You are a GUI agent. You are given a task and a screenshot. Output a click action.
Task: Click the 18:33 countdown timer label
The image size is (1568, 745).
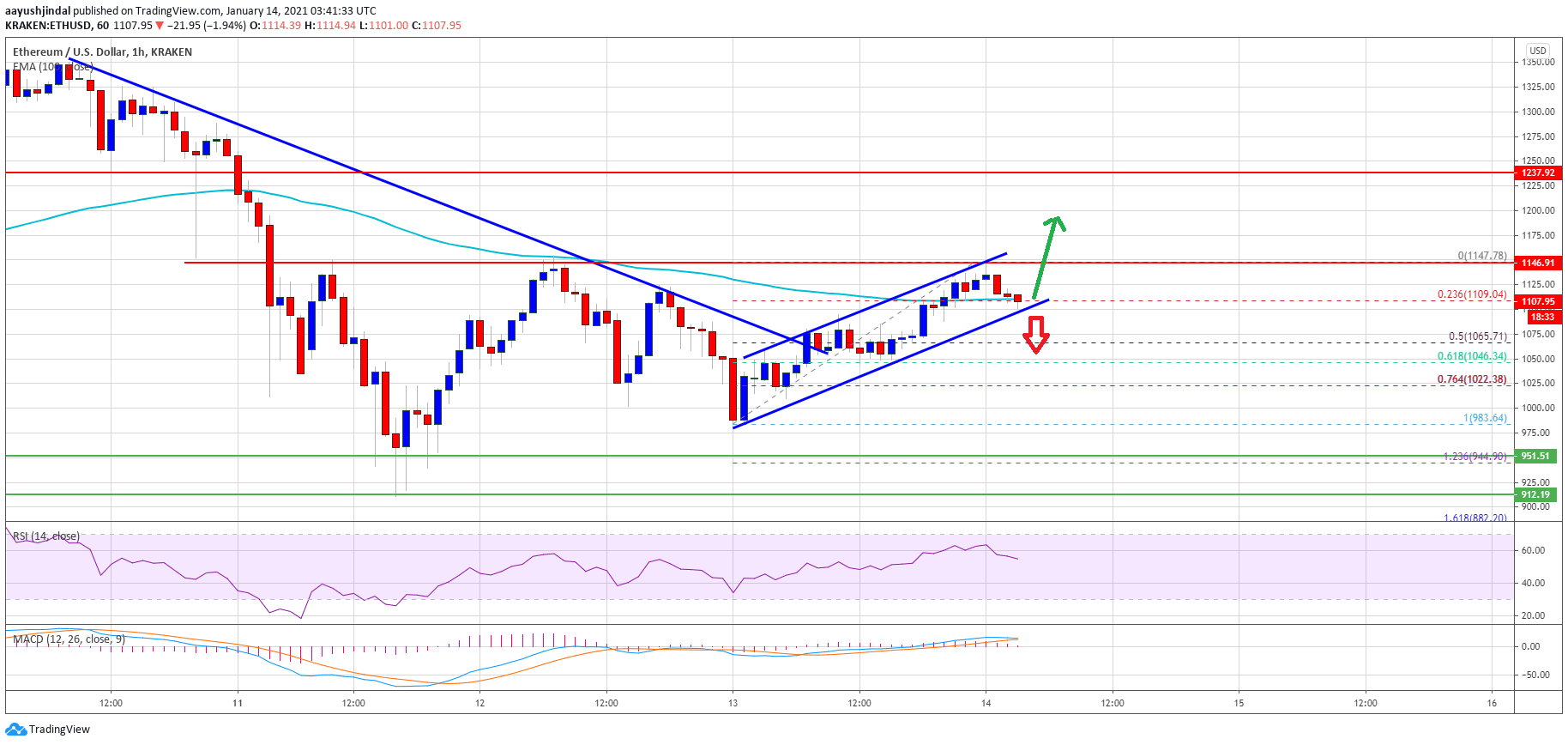point(1543,317)
